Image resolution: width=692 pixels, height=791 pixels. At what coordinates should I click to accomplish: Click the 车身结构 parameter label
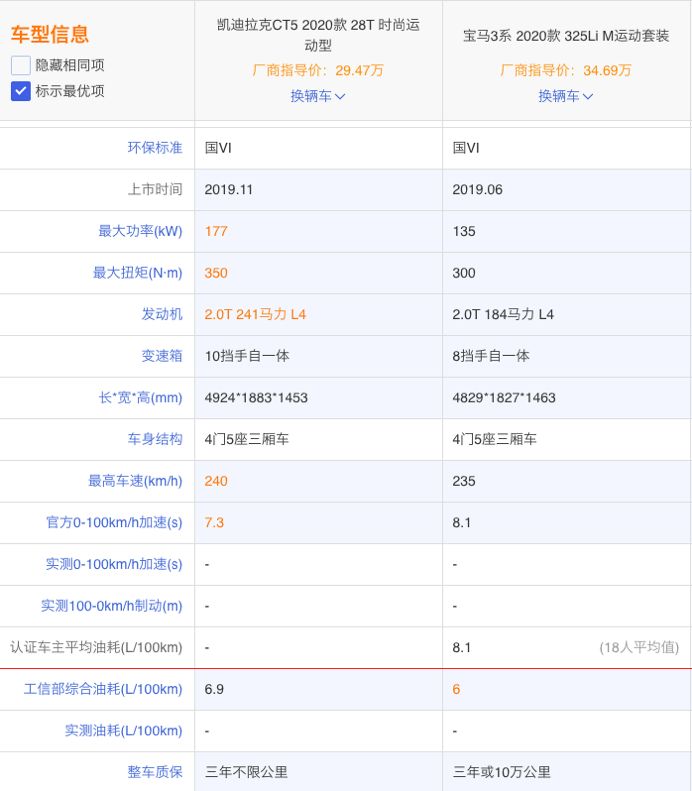click(155, 439)
